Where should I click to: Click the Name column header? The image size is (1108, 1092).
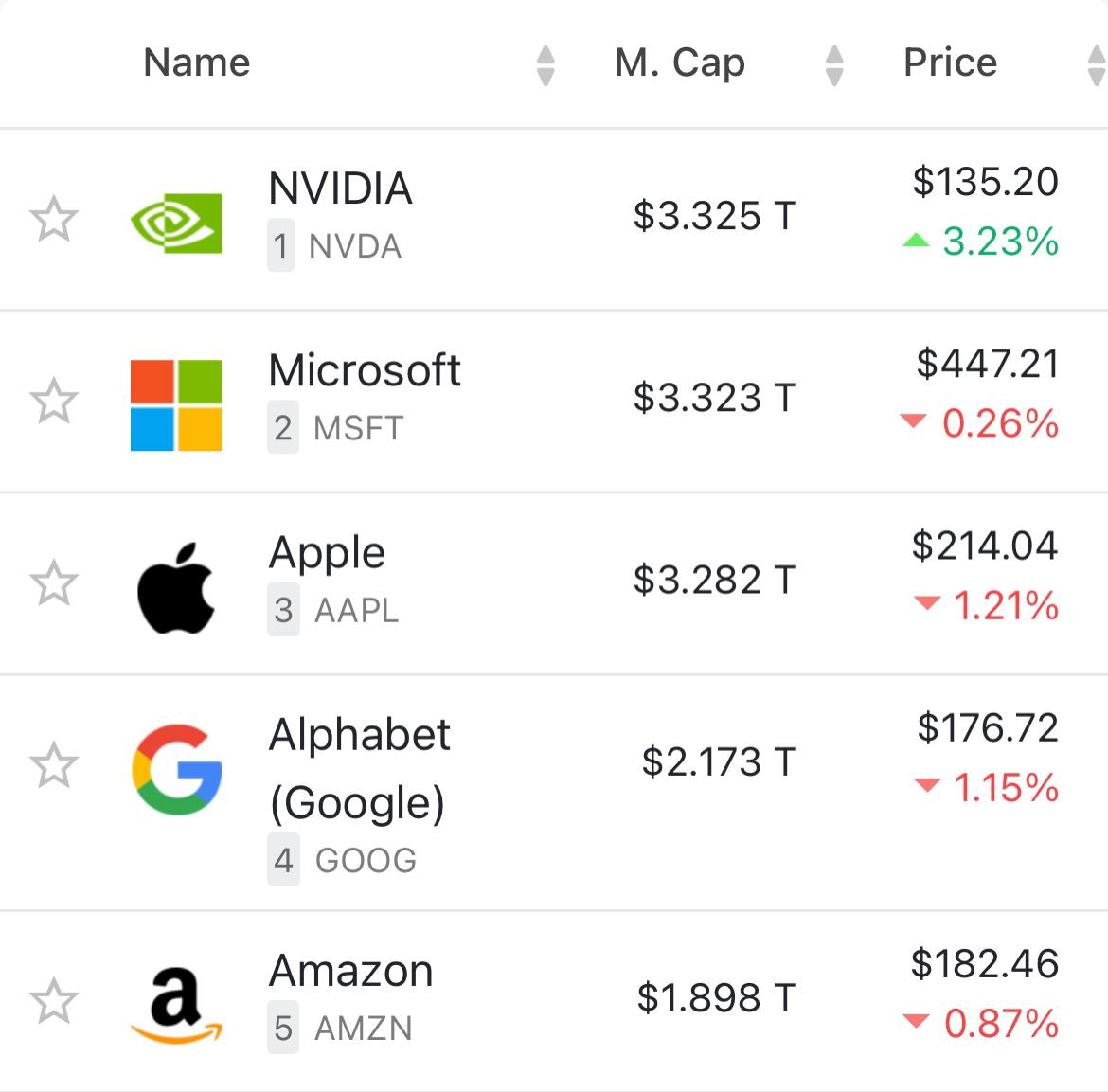197,63
